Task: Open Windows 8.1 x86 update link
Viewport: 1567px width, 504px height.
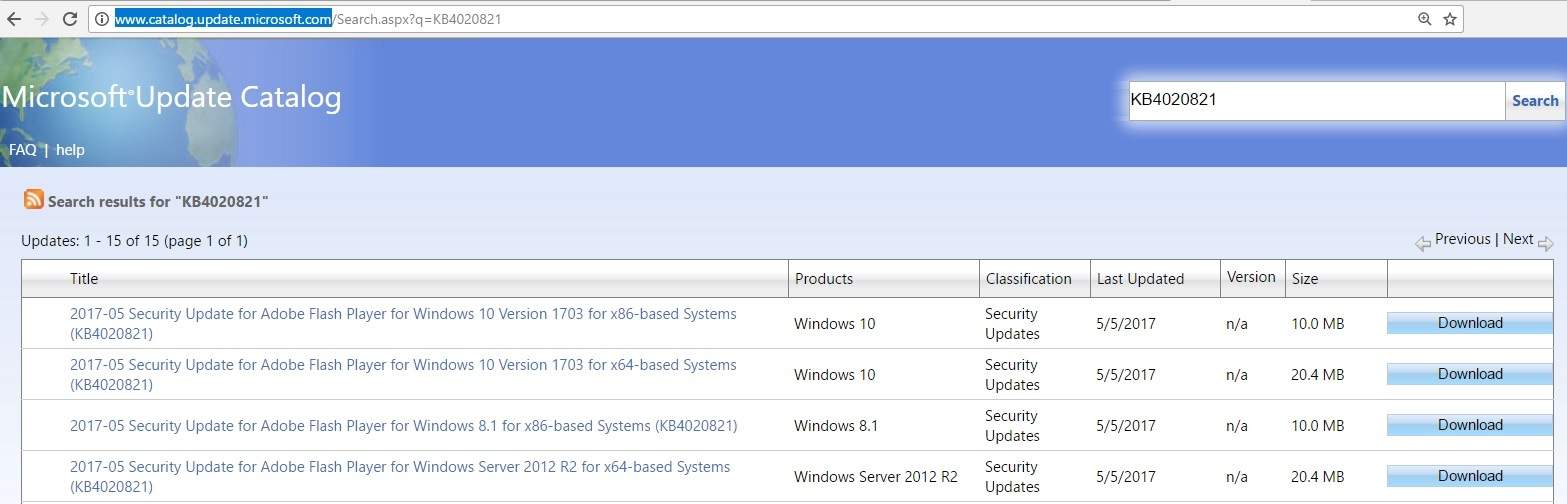Action: (x=403, y=425)
